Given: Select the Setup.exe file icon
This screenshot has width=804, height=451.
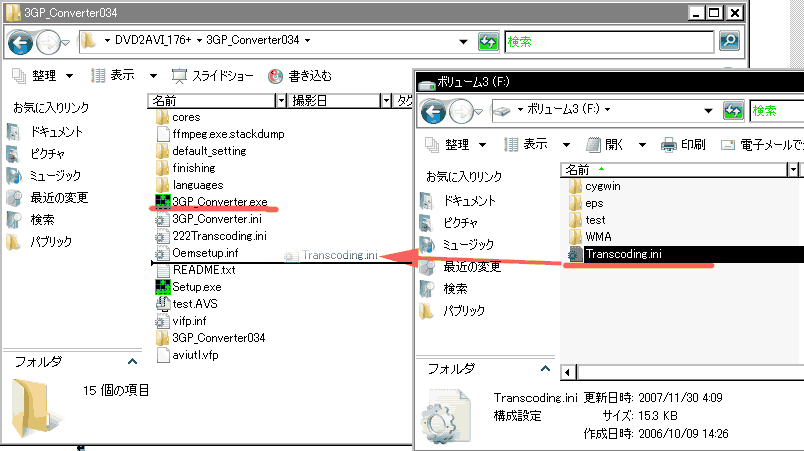Looking at the screenshot, I should point(163,286).
